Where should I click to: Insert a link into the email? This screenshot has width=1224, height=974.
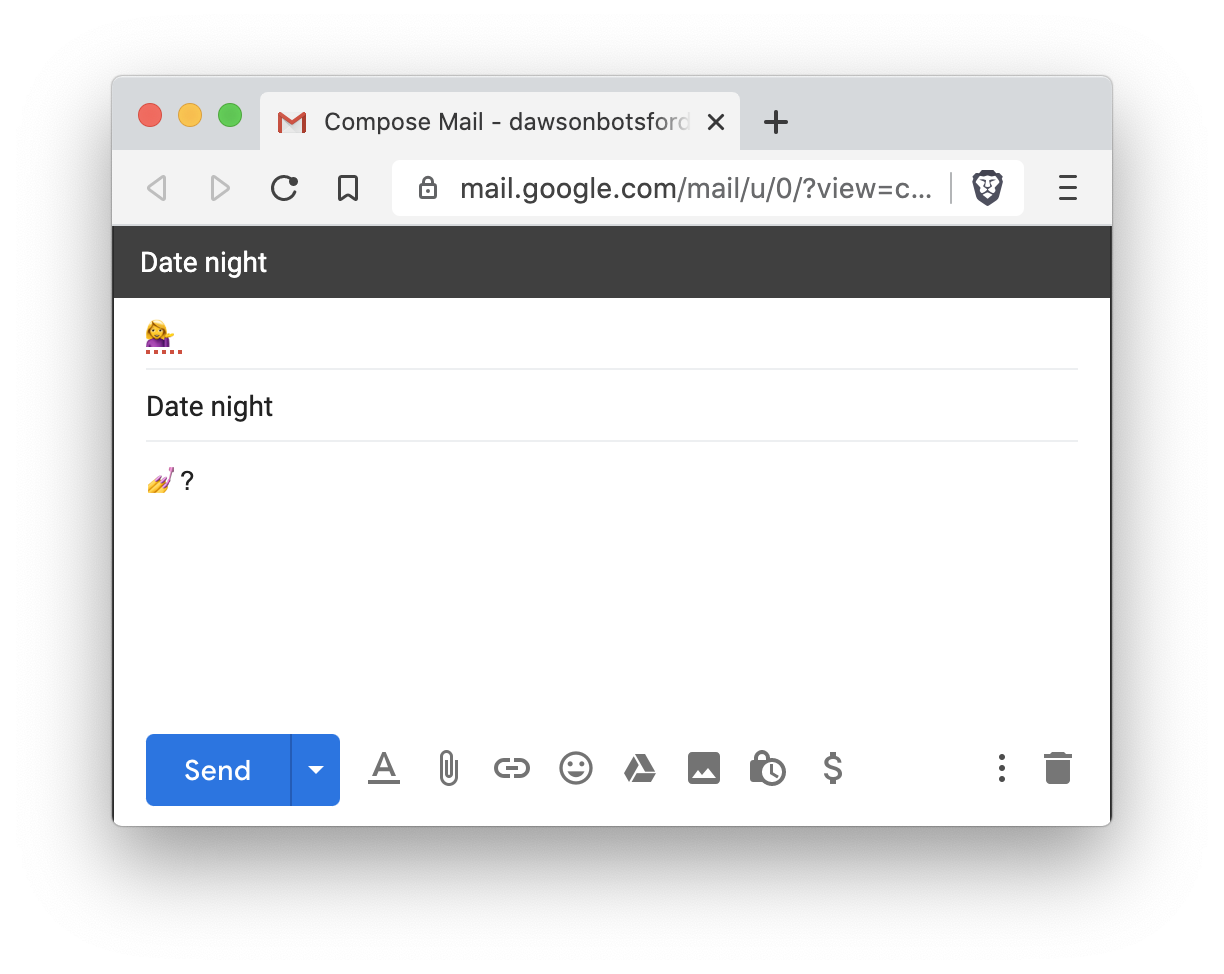click(512, 769)
